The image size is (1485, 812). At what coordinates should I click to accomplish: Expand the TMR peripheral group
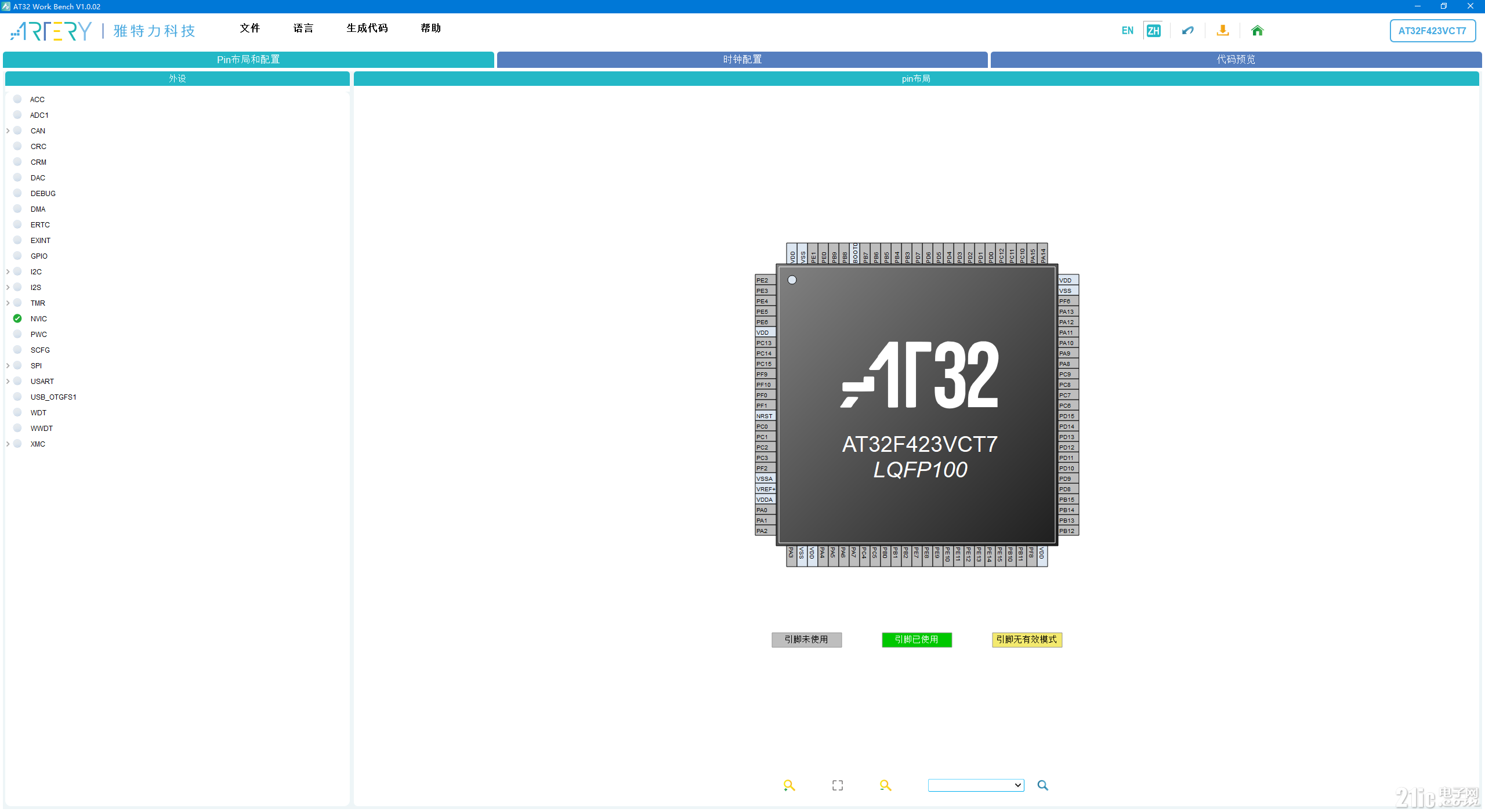tap(8, 303)
